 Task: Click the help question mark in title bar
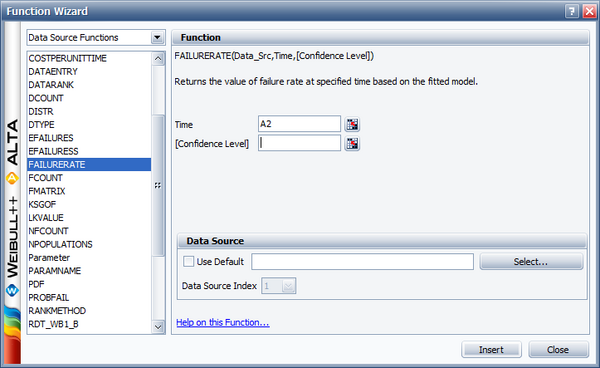[572, 11]
